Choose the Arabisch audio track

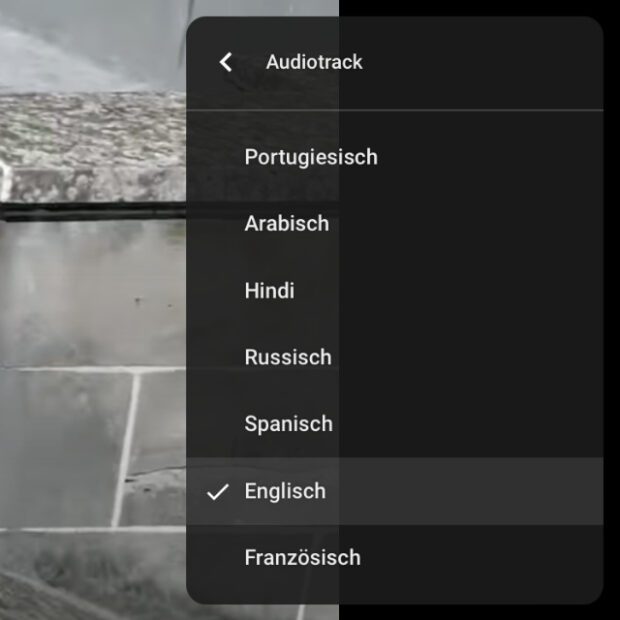click(x=395, y=223)
